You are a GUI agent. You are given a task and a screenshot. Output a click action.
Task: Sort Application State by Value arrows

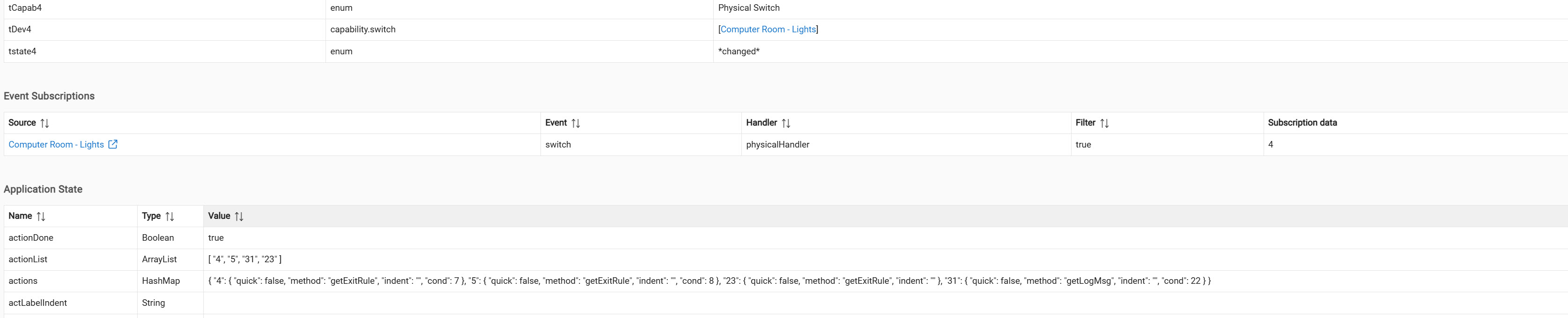pos(239,216)
